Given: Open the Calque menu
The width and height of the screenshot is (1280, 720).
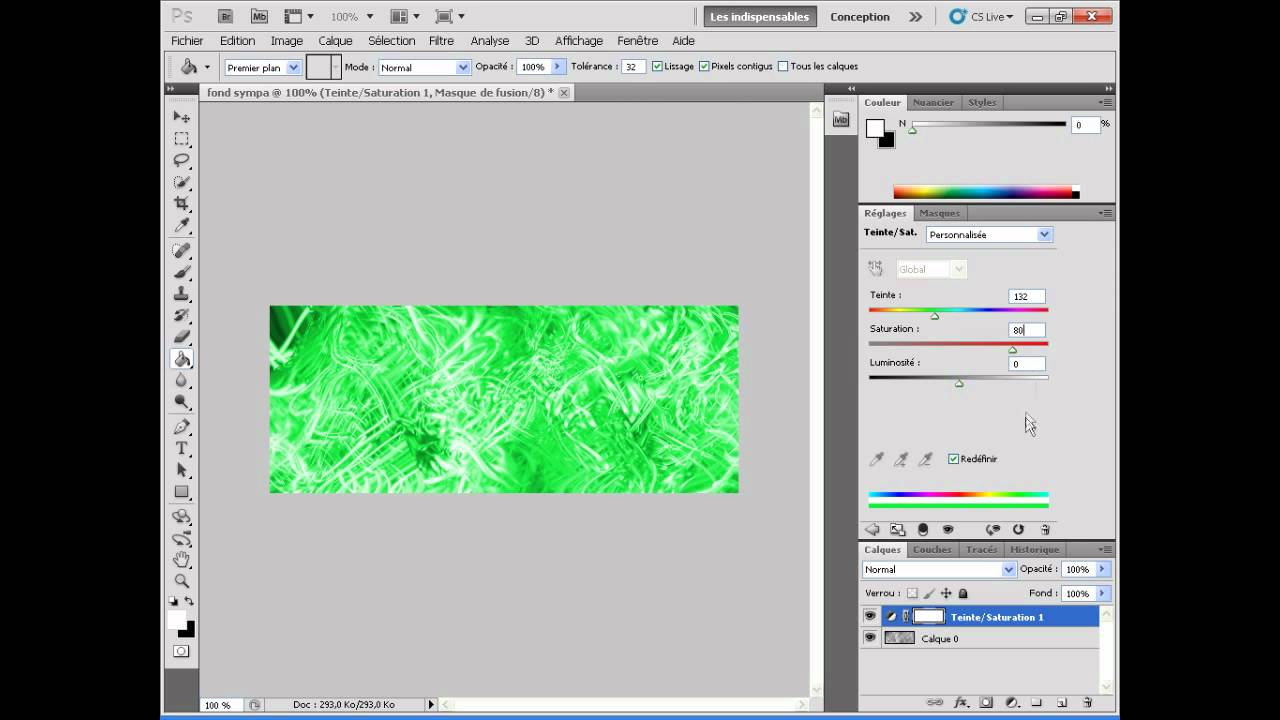Looking at the screenshot, I should (335, 41).
